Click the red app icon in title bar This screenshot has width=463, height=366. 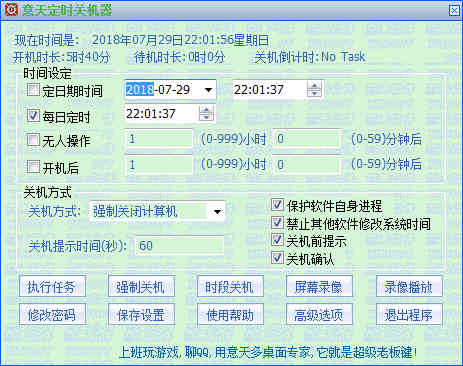point(12,10)
